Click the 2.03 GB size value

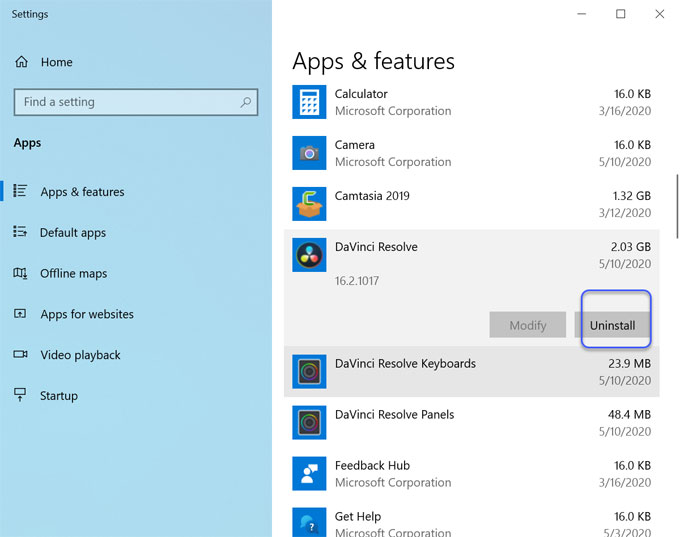coord(631,247)
